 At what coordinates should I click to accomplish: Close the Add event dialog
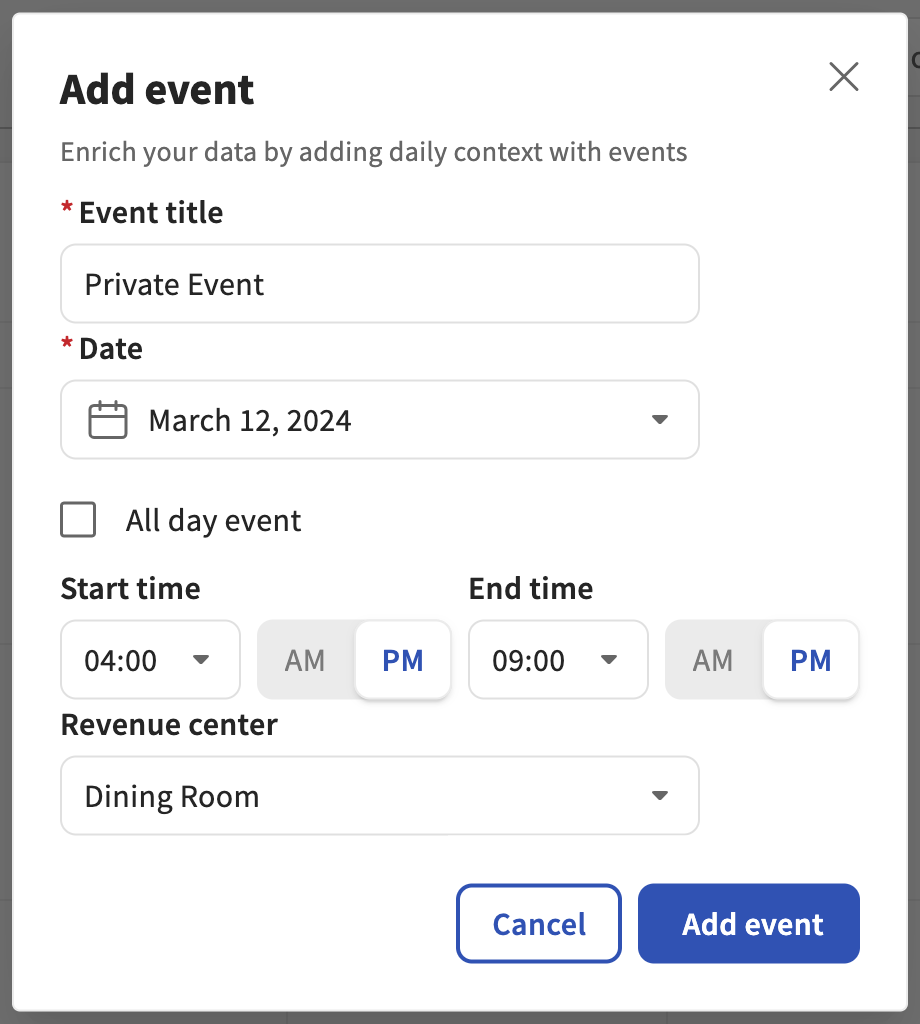click(843, 77)
